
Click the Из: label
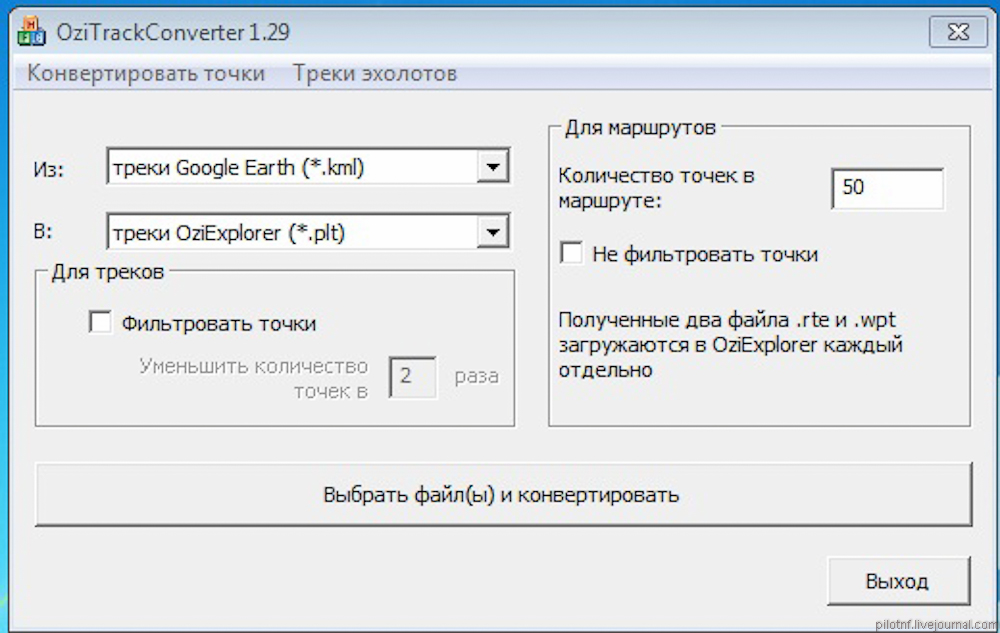click(x=48, y=170)
